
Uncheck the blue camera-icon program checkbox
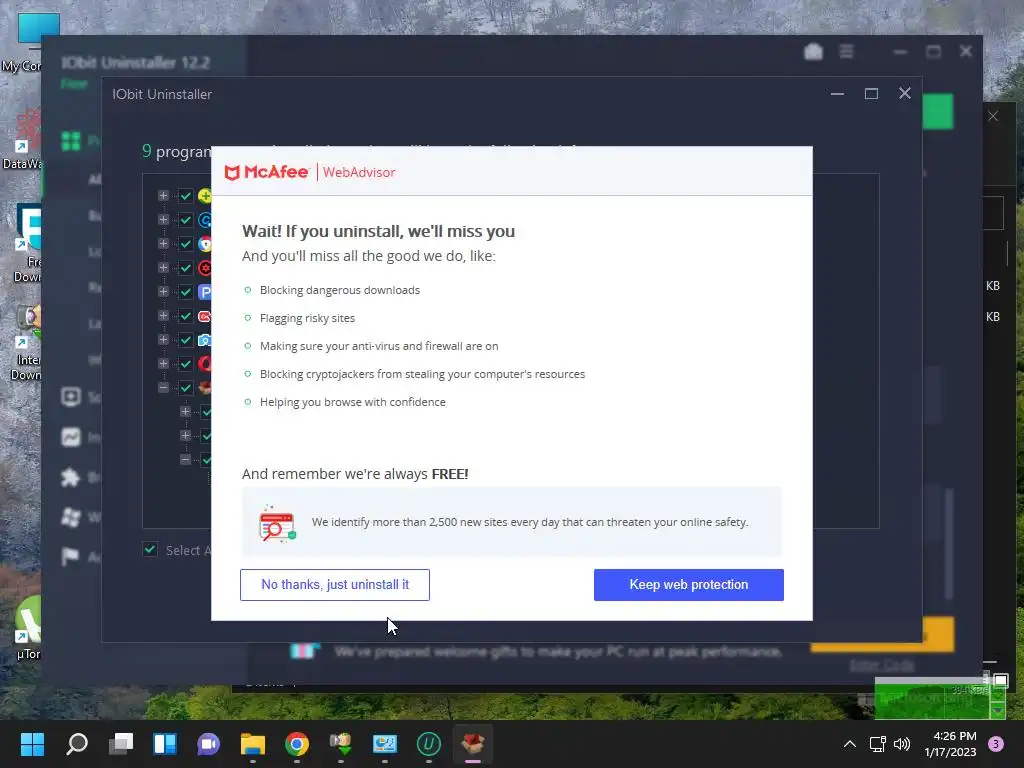[185, 340]
